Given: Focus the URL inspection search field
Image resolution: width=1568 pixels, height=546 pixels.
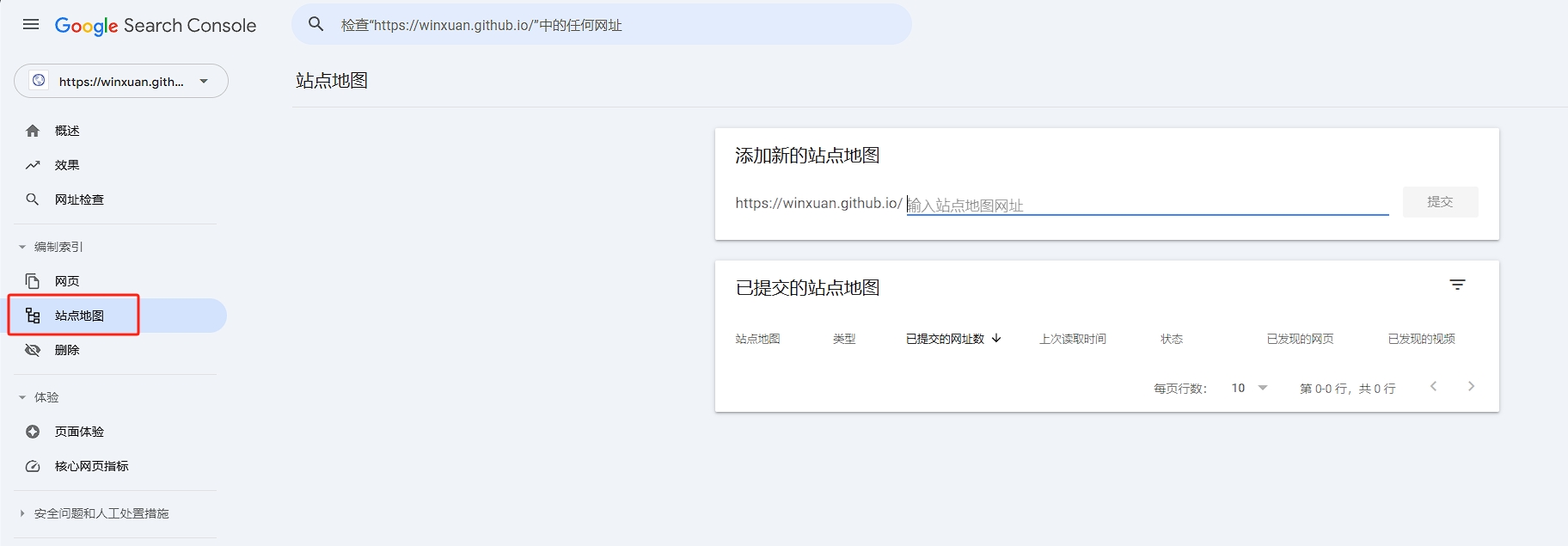Looking at the screenshot, I should 602,25.
